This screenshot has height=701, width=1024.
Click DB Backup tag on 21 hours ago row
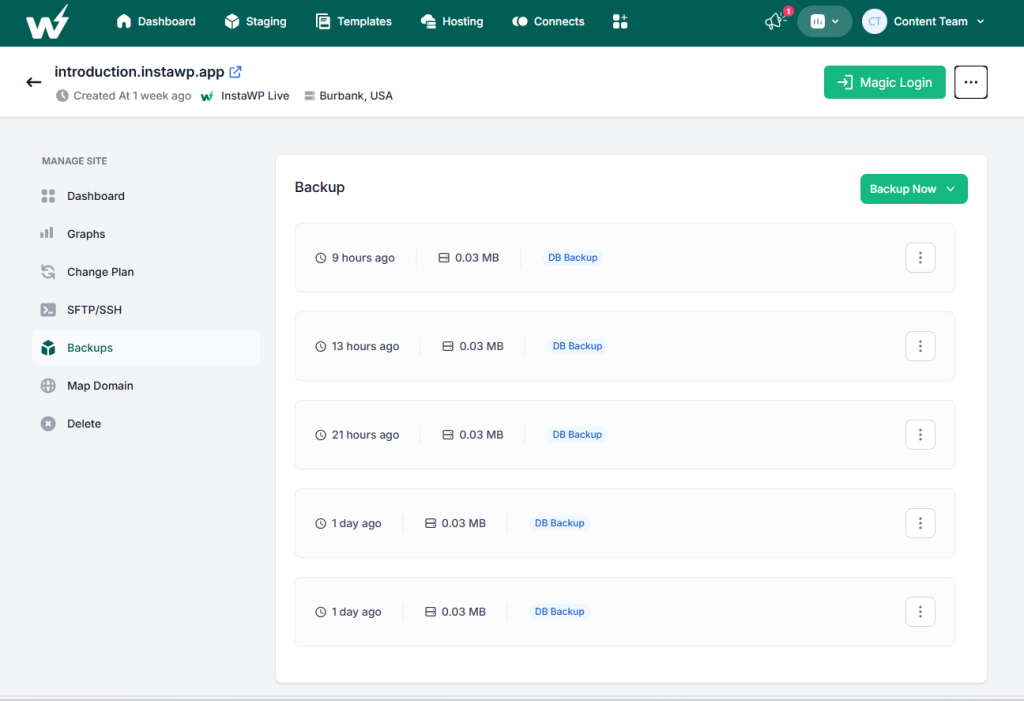point(577,434)
